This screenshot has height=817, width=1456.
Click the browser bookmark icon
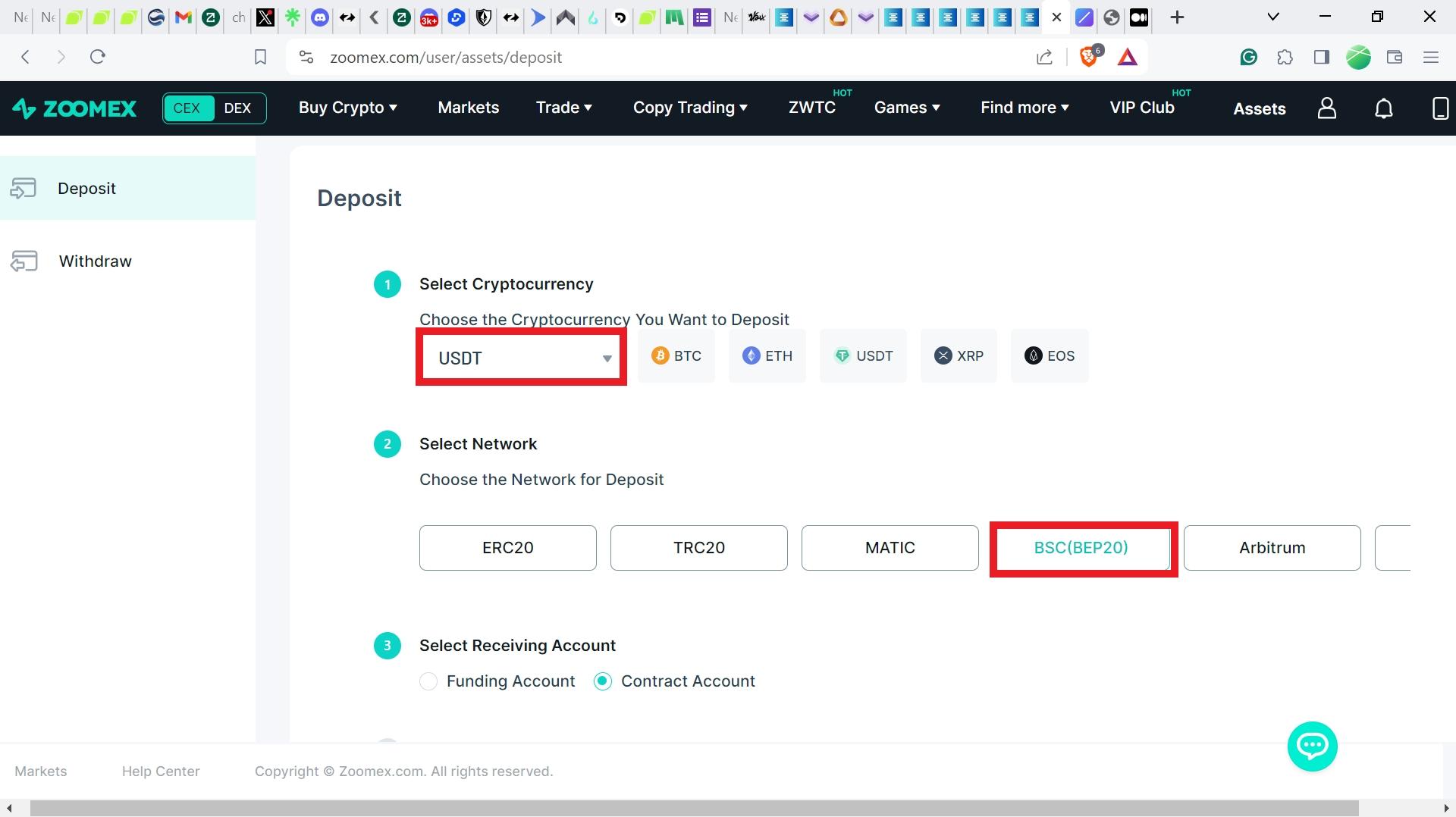[260, 57]
